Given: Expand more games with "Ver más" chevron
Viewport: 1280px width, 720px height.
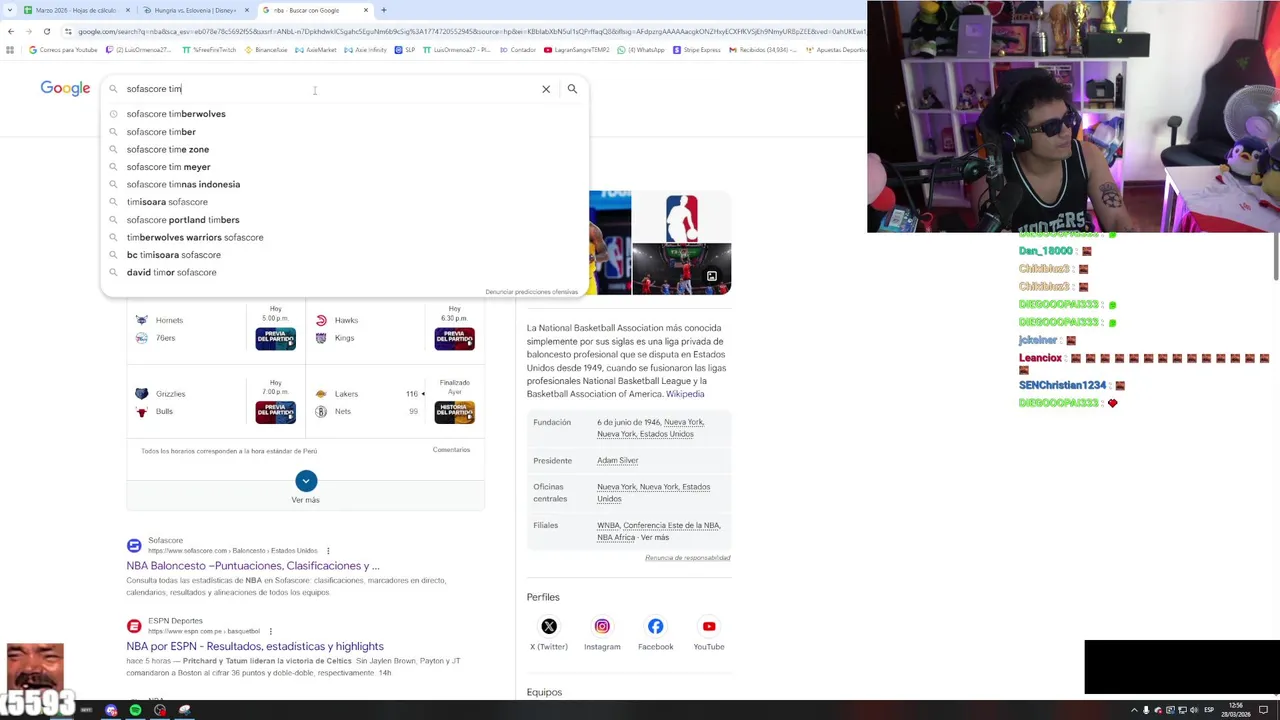Looking at the screenshot, I should [306, 481].
